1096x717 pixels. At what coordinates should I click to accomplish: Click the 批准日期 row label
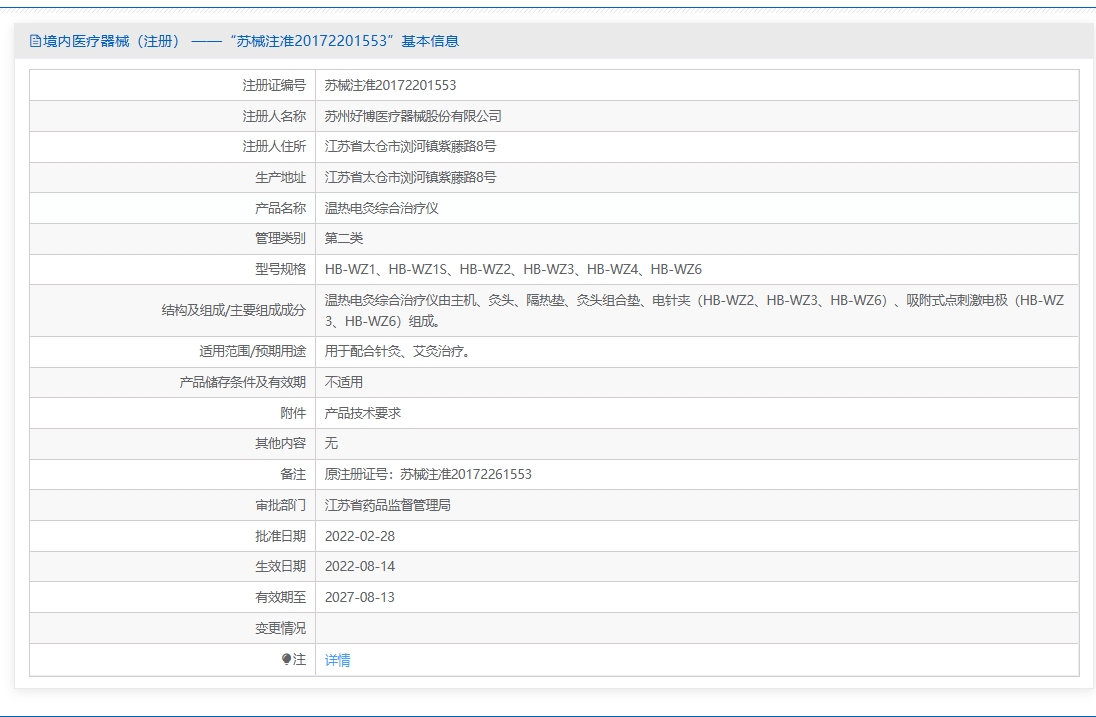pos(280,536)
